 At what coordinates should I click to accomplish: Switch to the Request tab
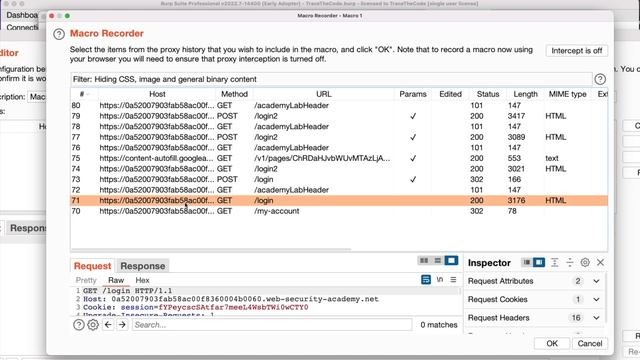click(x=93, y=266)
